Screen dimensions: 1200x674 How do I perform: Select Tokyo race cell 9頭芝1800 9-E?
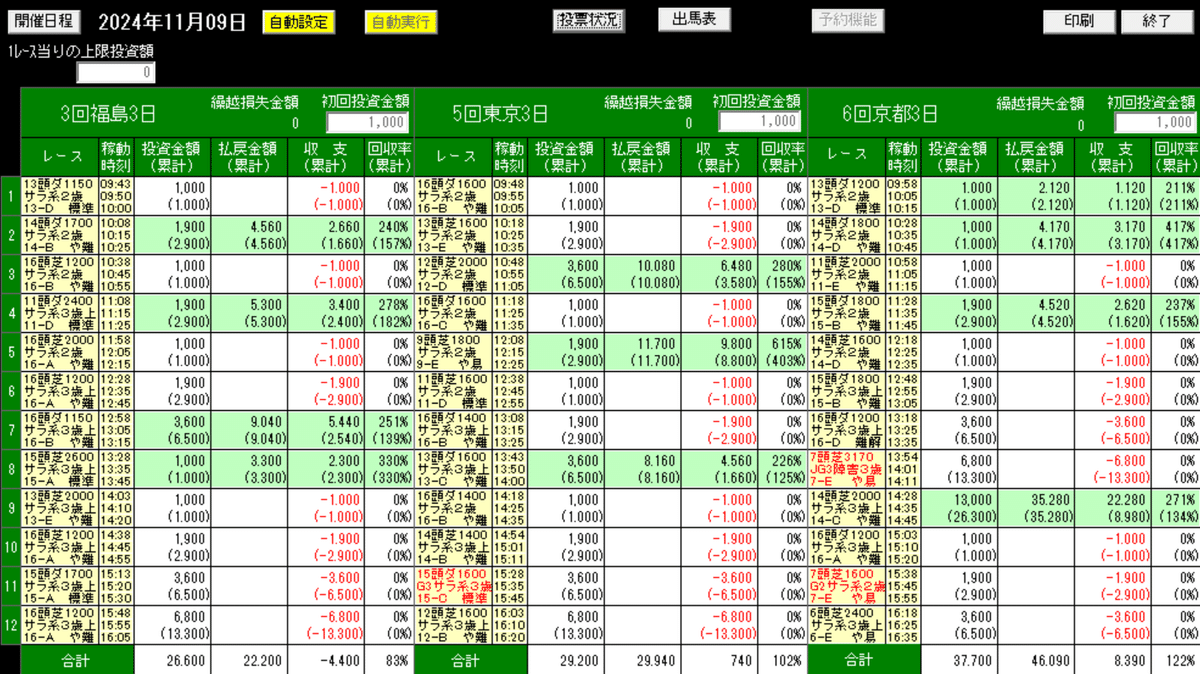pyautogui.click(x=453, y=351)
